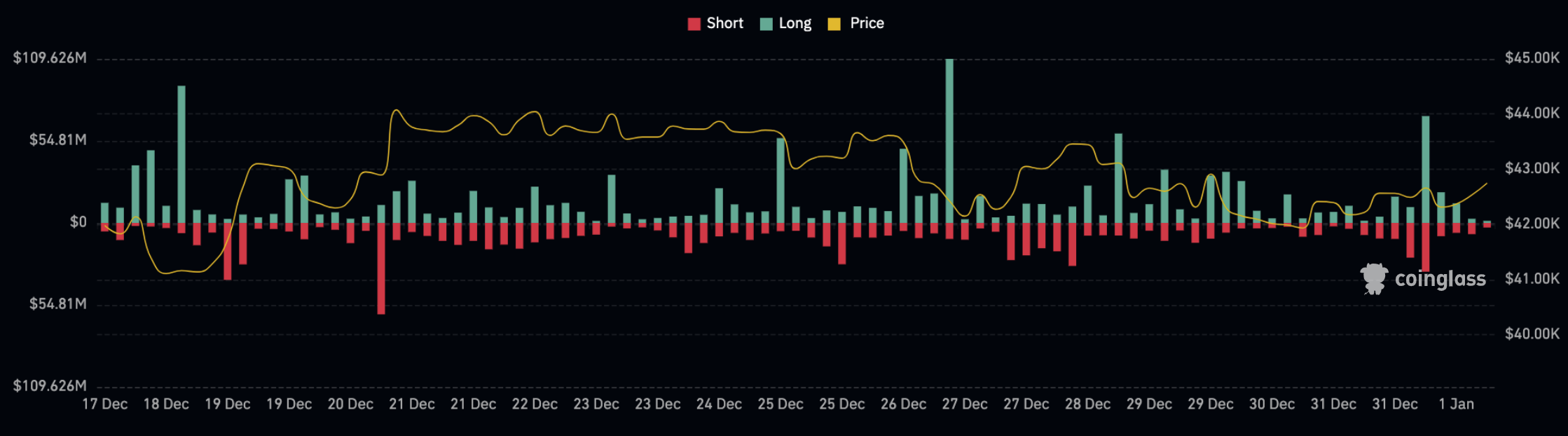Click the "$109.626M" label beside the 17 Dec date
This screenshot has height=436, width=1568.
point(50,386)
